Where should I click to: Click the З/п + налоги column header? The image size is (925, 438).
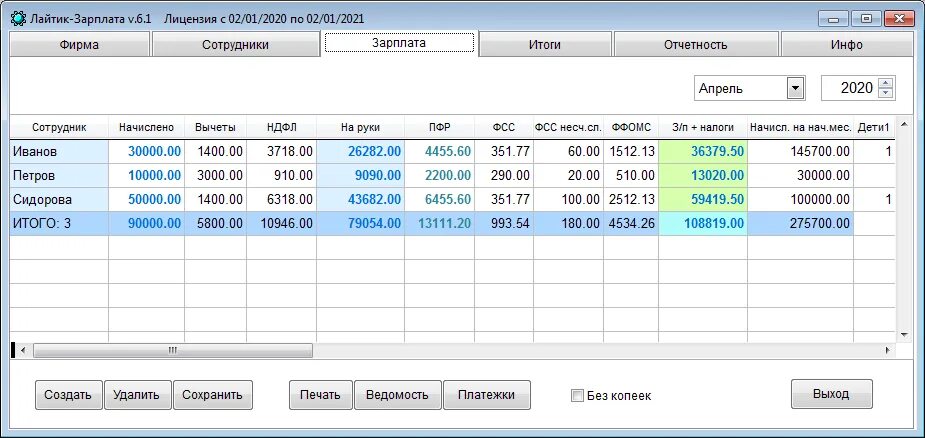coord(703,127)
